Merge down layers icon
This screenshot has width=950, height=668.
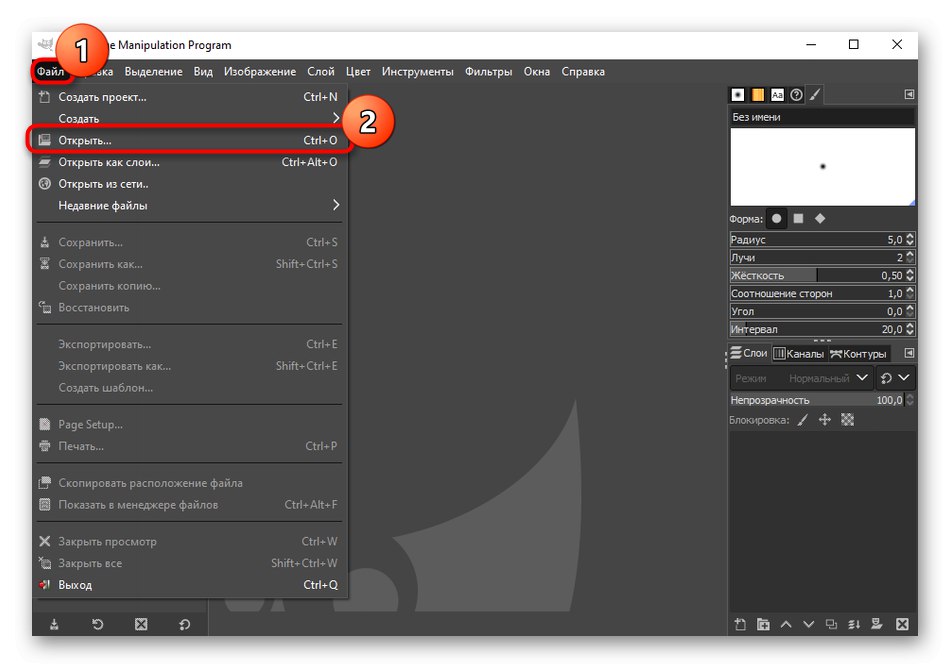coord(854,624)
